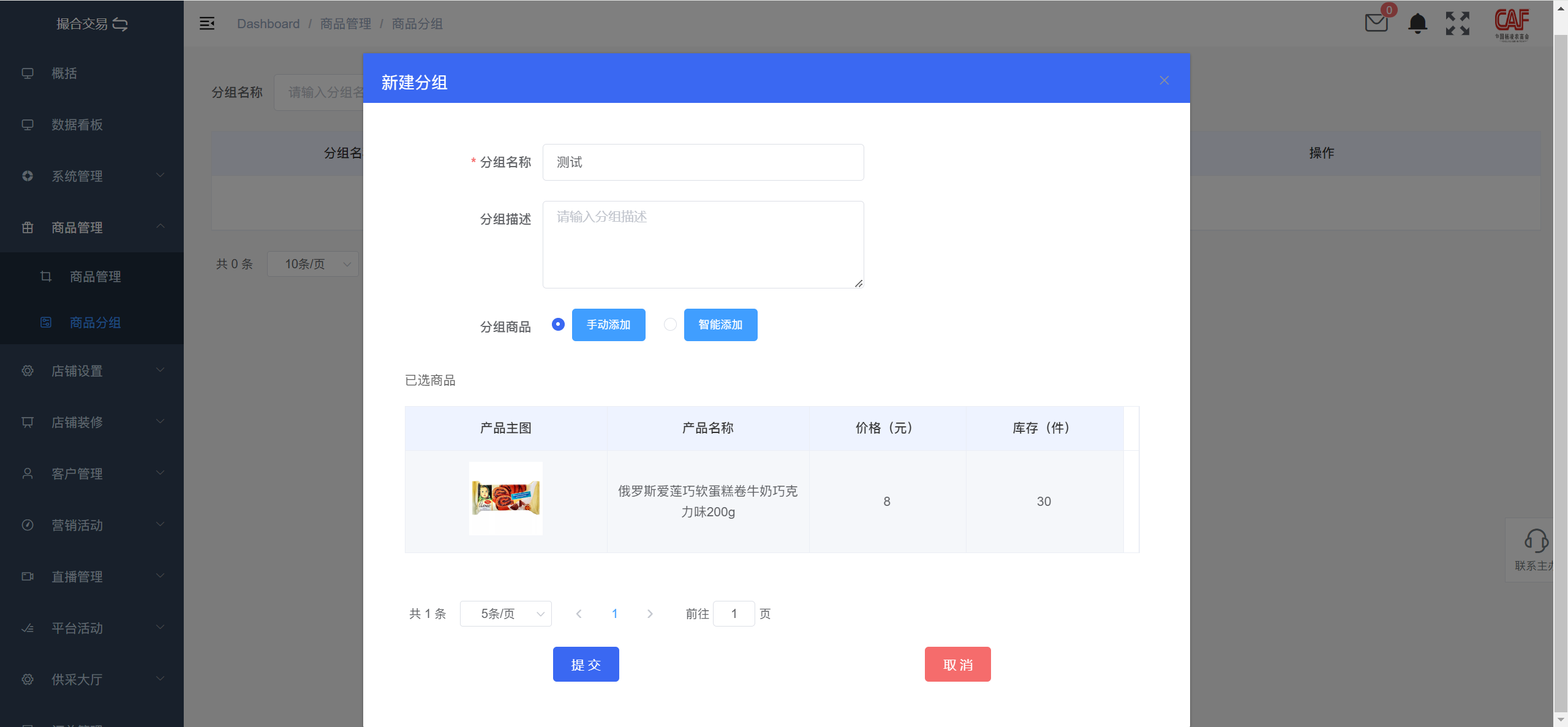1568x727 pixels.
Task: Close the 新建分组 dialog with X
Action: (1164, 80)
